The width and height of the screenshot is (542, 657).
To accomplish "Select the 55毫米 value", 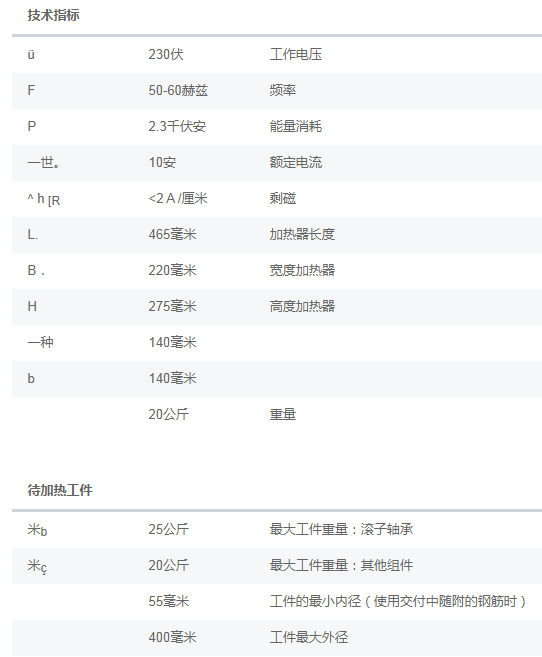I will (x=168, y=602).
